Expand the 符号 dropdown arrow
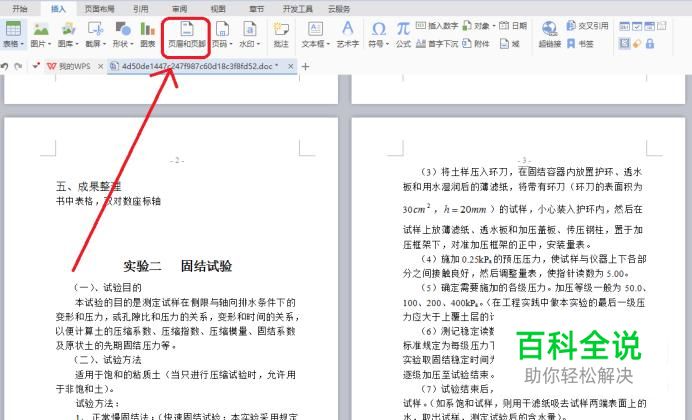This screenshot has height=420, width=692. [387, 44]
